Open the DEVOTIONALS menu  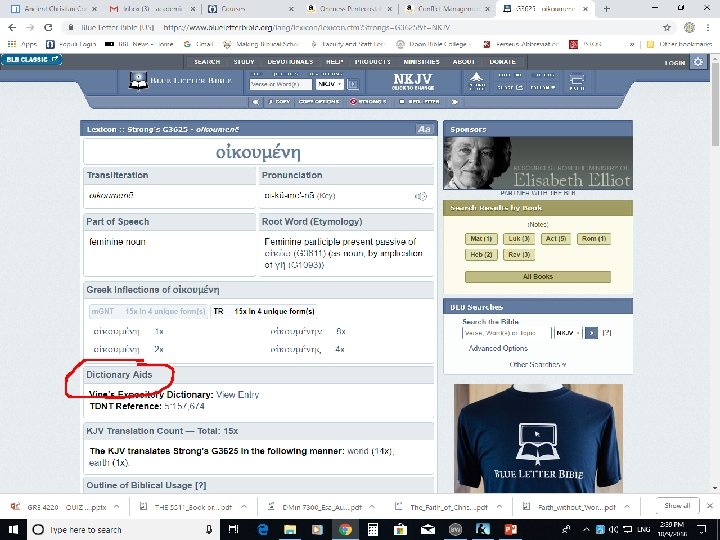point(290,62)
